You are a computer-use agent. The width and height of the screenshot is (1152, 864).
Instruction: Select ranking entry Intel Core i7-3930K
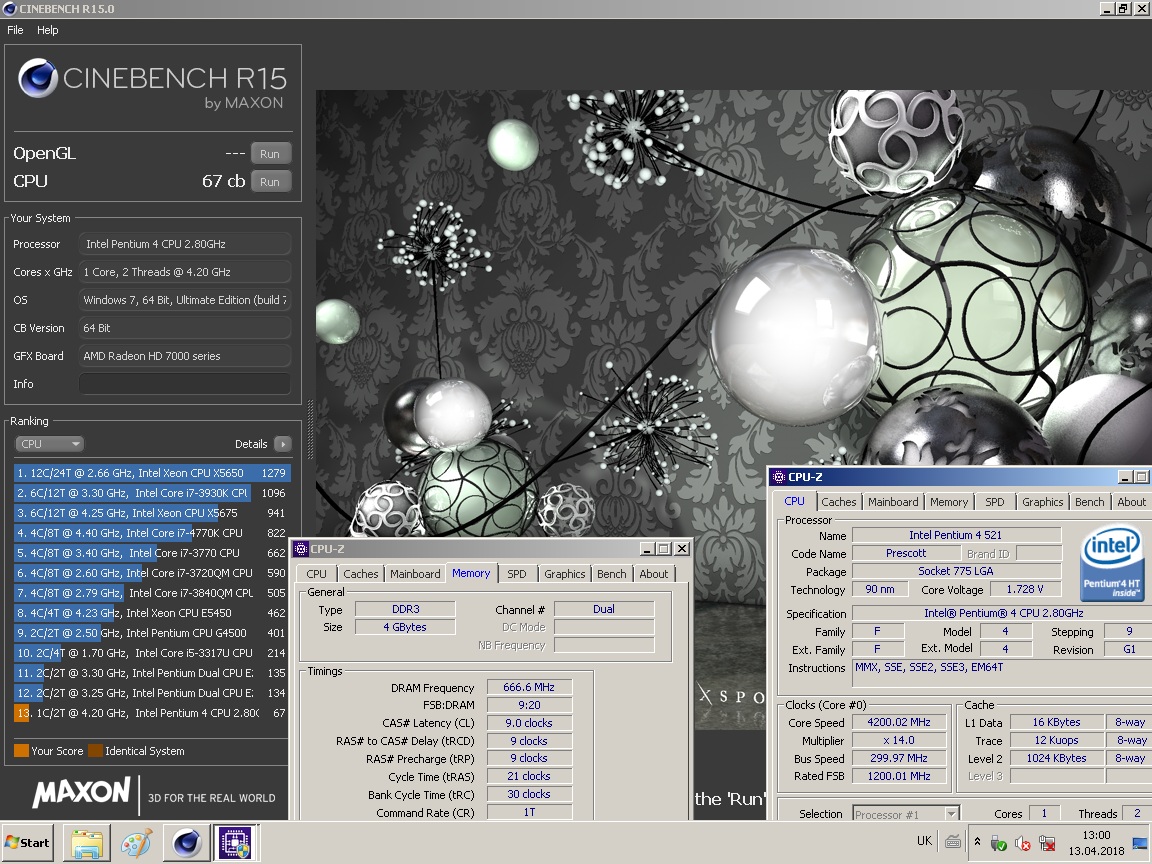click(151, 493)
